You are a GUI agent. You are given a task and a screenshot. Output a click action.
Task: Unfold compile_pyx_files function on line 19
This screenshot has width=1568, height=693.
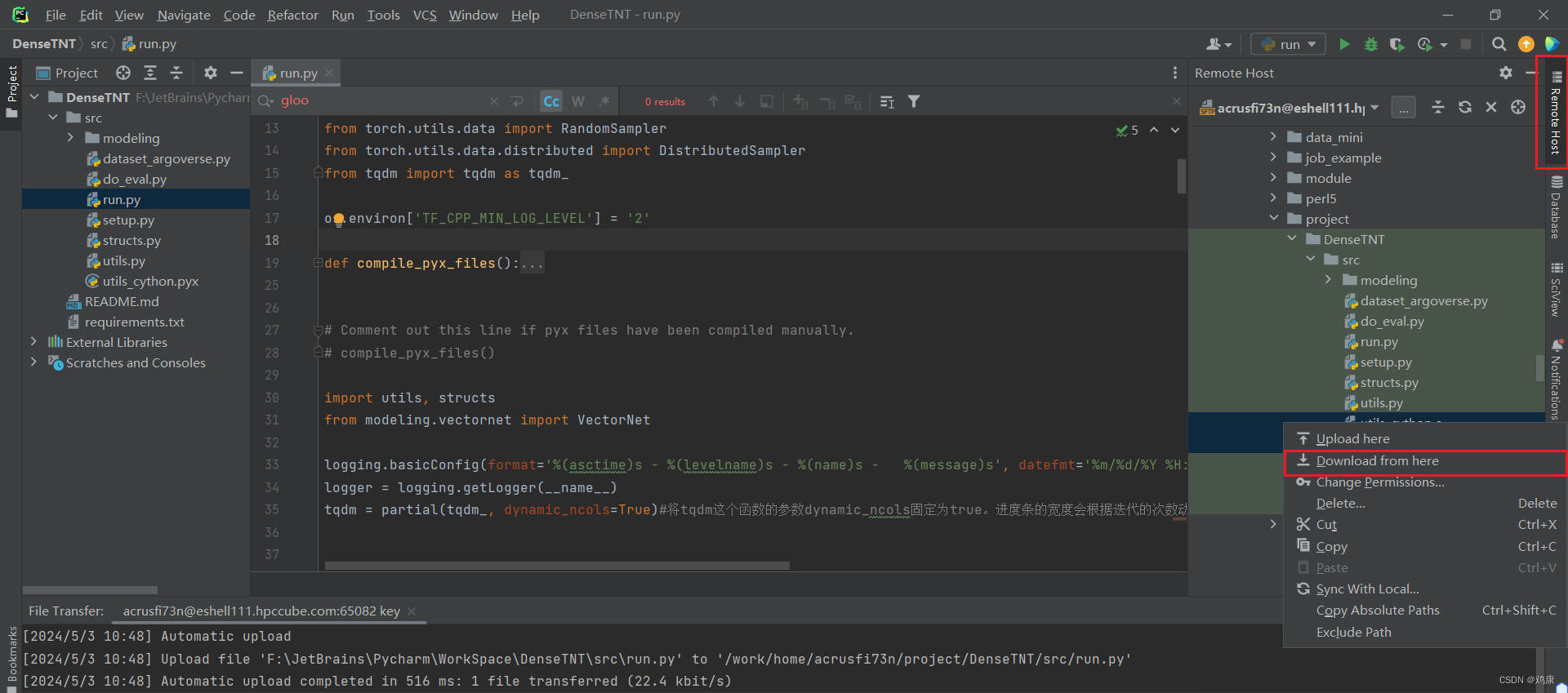click(x=318, y=263)
